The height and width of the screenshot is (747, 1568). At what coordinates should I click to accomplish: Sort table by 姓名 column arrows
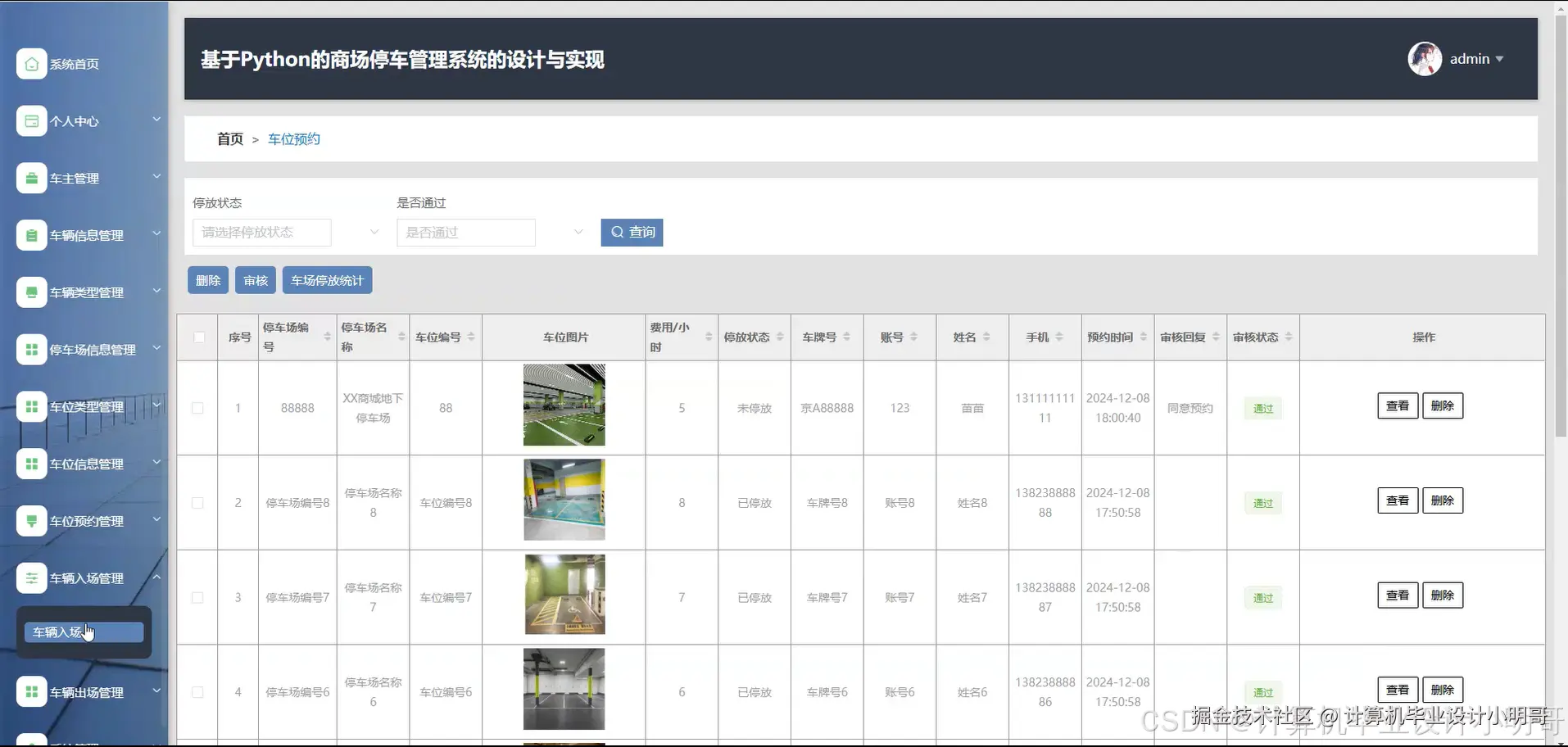click(x=986, y=337)
